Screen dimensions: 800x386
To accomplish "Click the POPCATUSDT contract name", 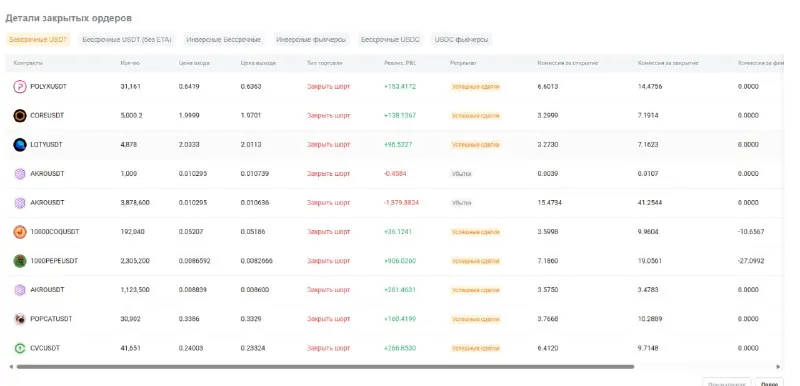I will (51, 319).
